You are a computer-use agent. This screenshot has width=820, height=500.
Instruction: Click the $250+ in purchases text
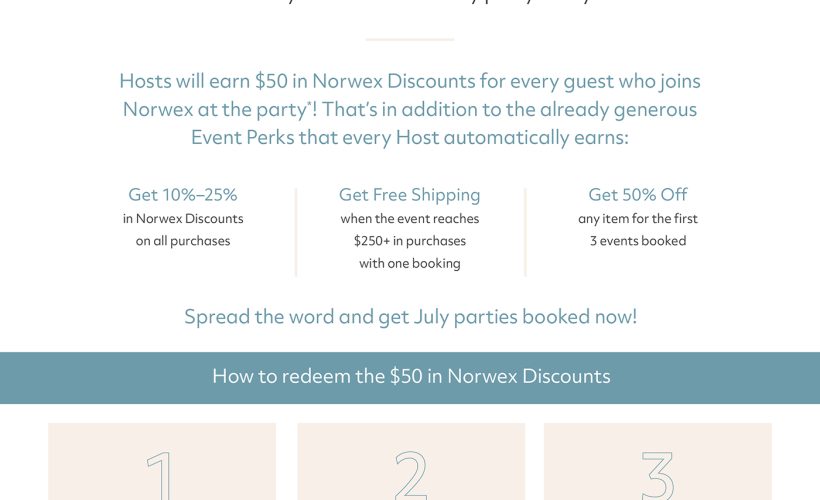tap(409, 241)
